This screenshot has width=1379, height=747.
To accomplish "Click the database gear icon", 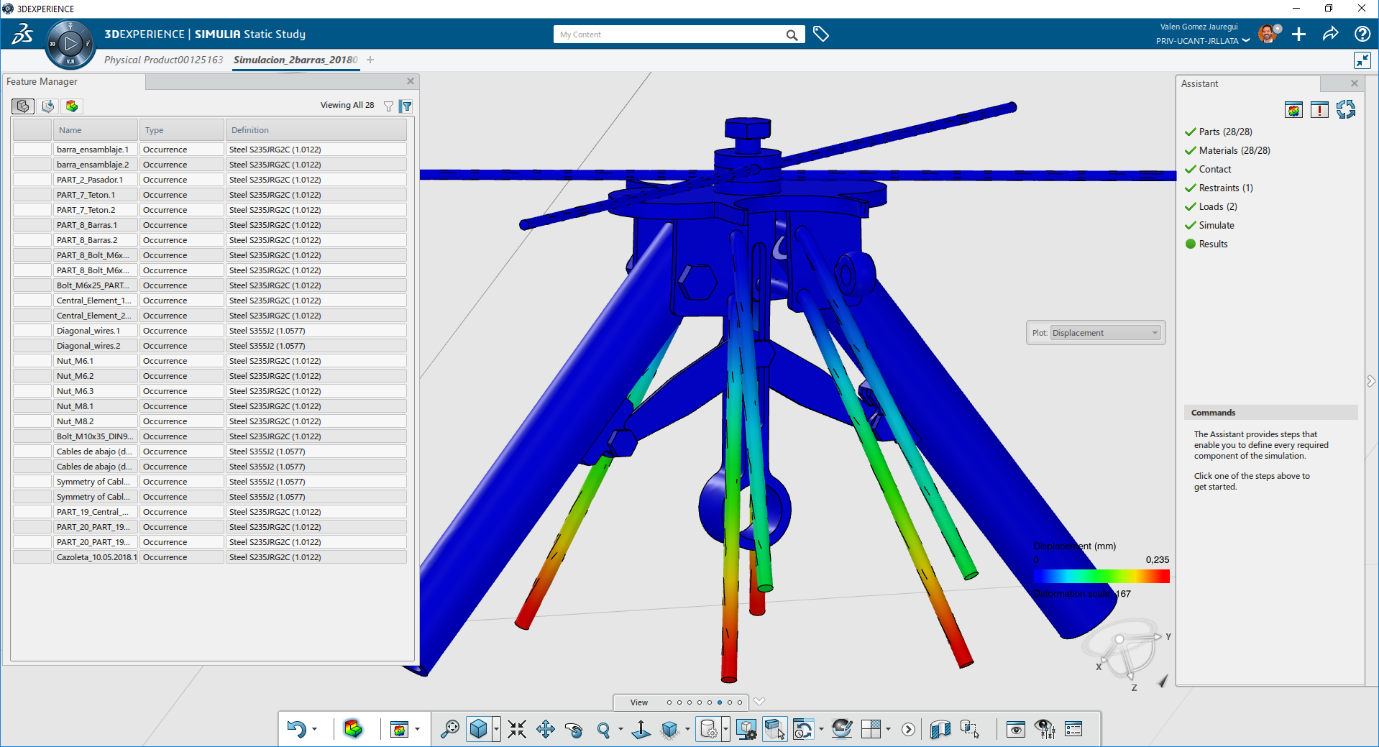I will (708, 730).
